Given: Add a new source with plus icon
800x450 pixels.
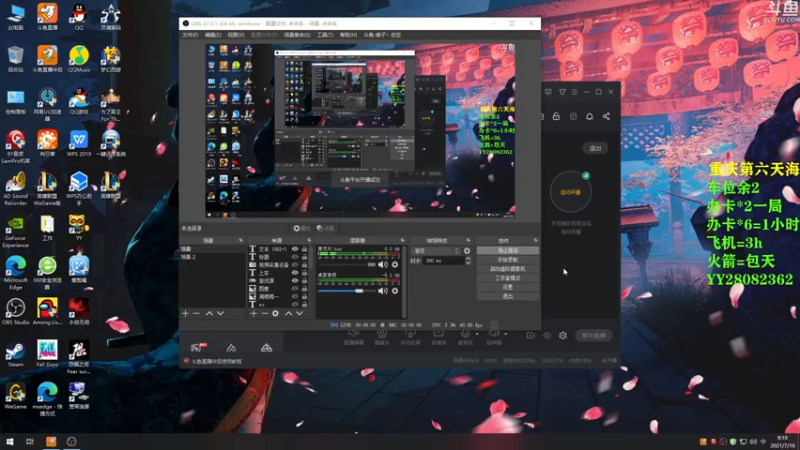Looking at the screenshot, I should [254, 313].
